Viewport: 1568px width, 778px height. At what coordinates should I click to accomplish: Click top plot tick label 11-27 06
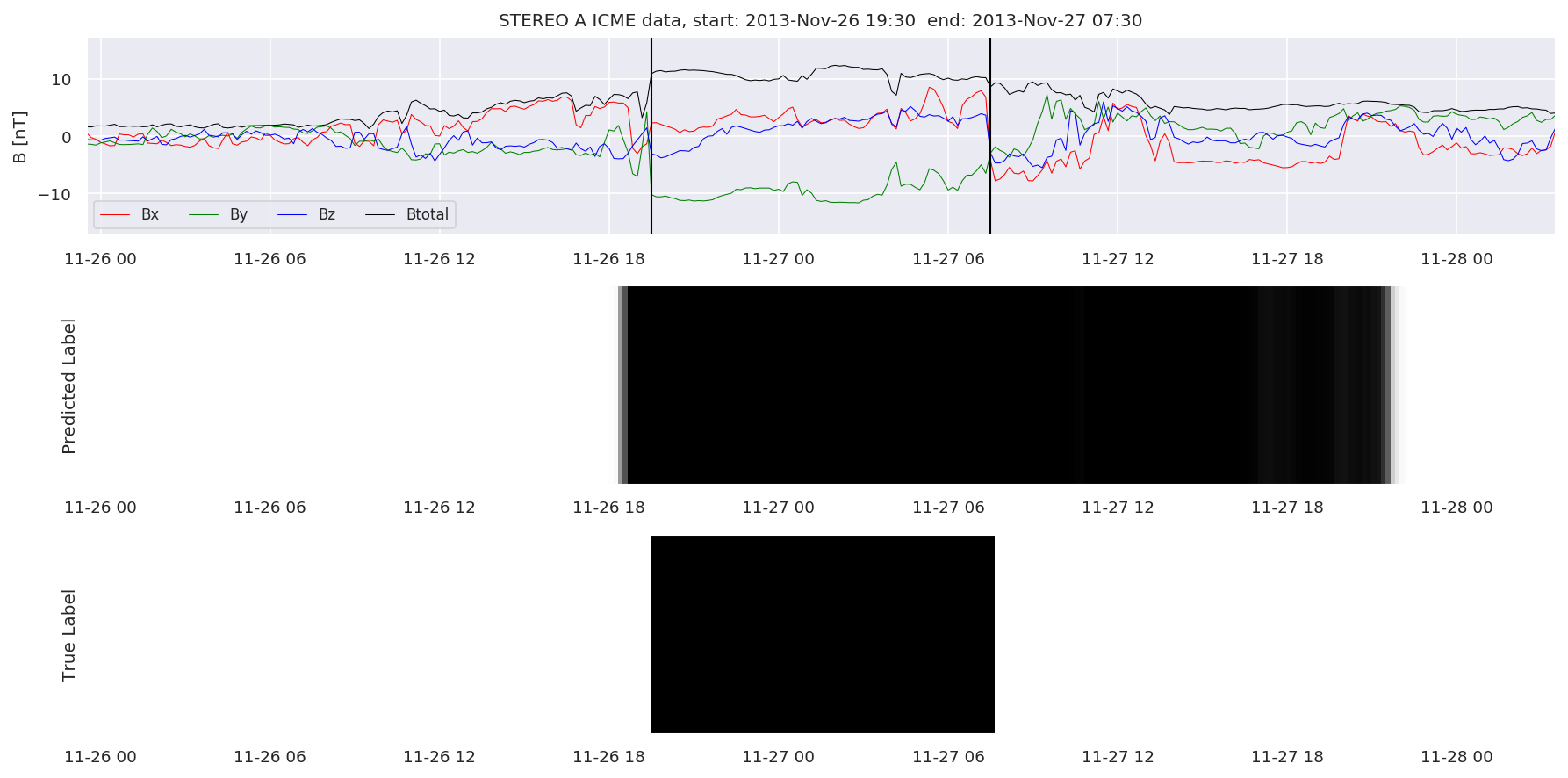click(948, 259)
